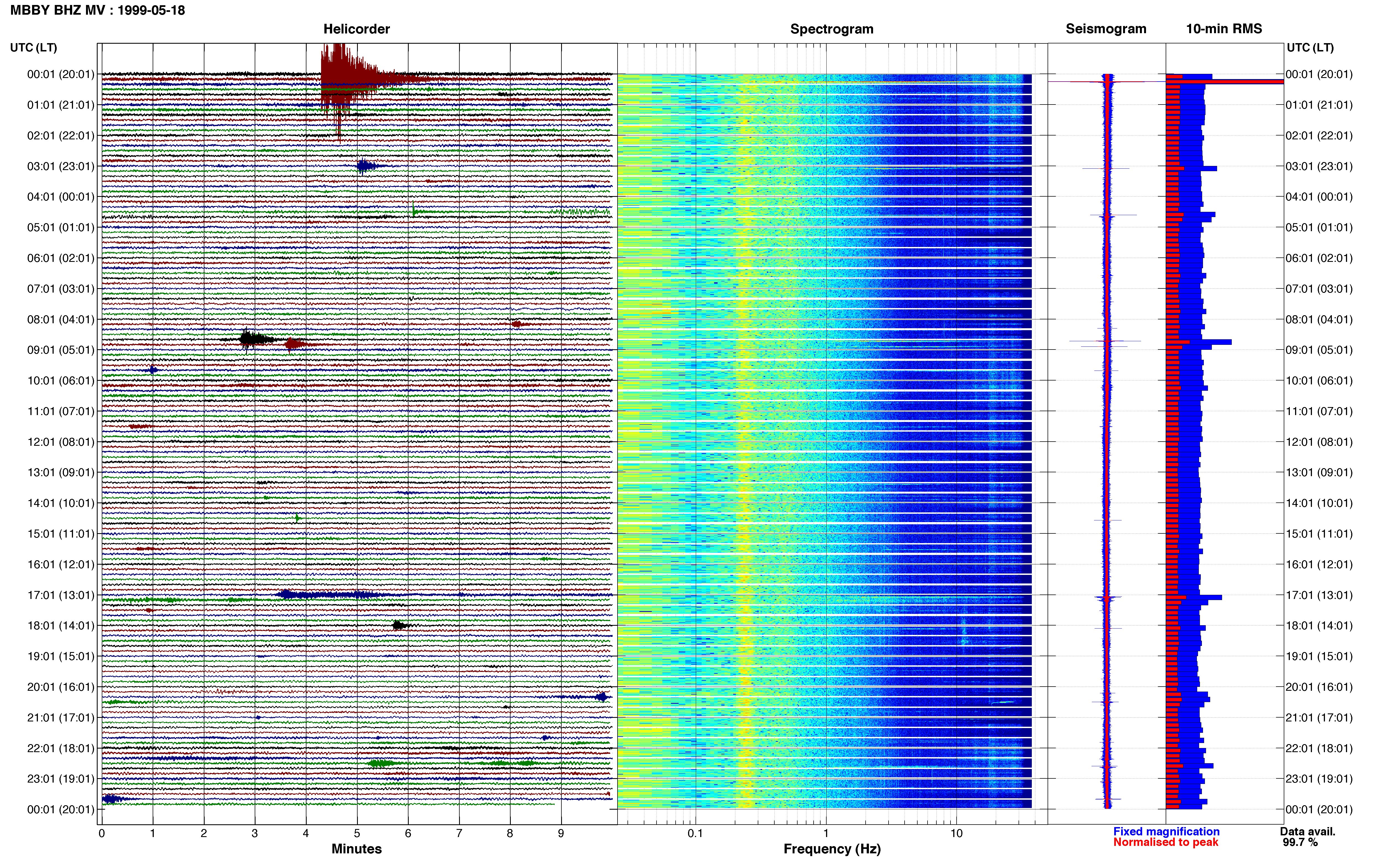The width and height of the screenshot is (1388, 868).
Task: Click the blue RMS peak bar near 09:01
Action: tap(1199, 342)
